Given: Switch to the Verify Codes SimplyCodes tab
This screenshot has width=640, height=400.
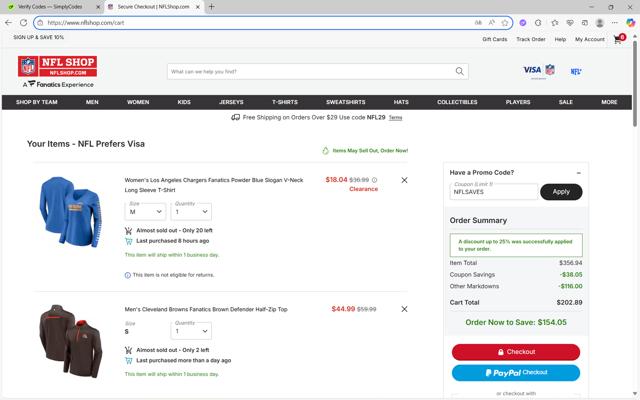Looking at the screenshot, I should (51, 7).
